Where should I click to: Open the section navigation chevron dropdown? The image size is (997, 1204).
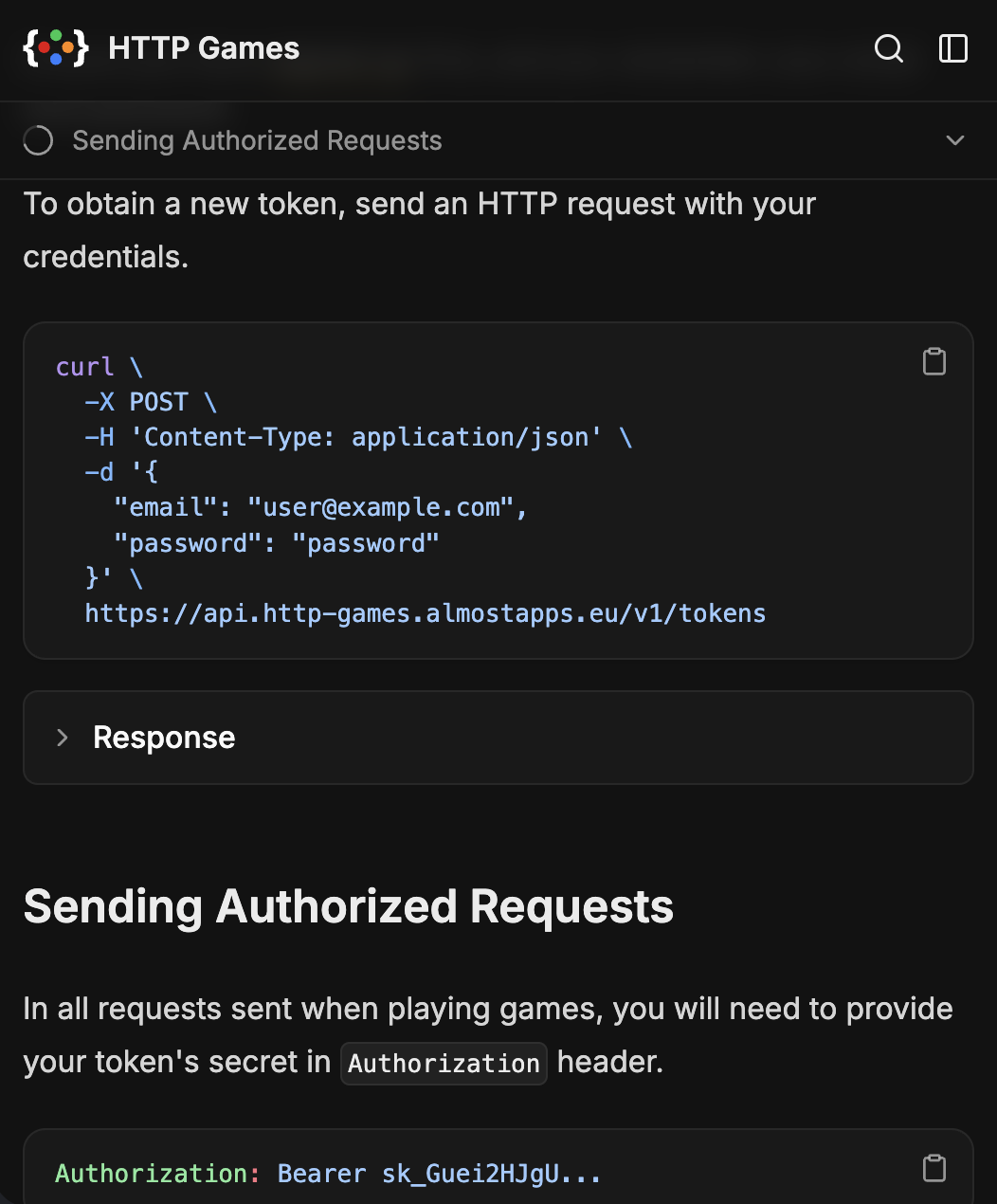[954, 140]
